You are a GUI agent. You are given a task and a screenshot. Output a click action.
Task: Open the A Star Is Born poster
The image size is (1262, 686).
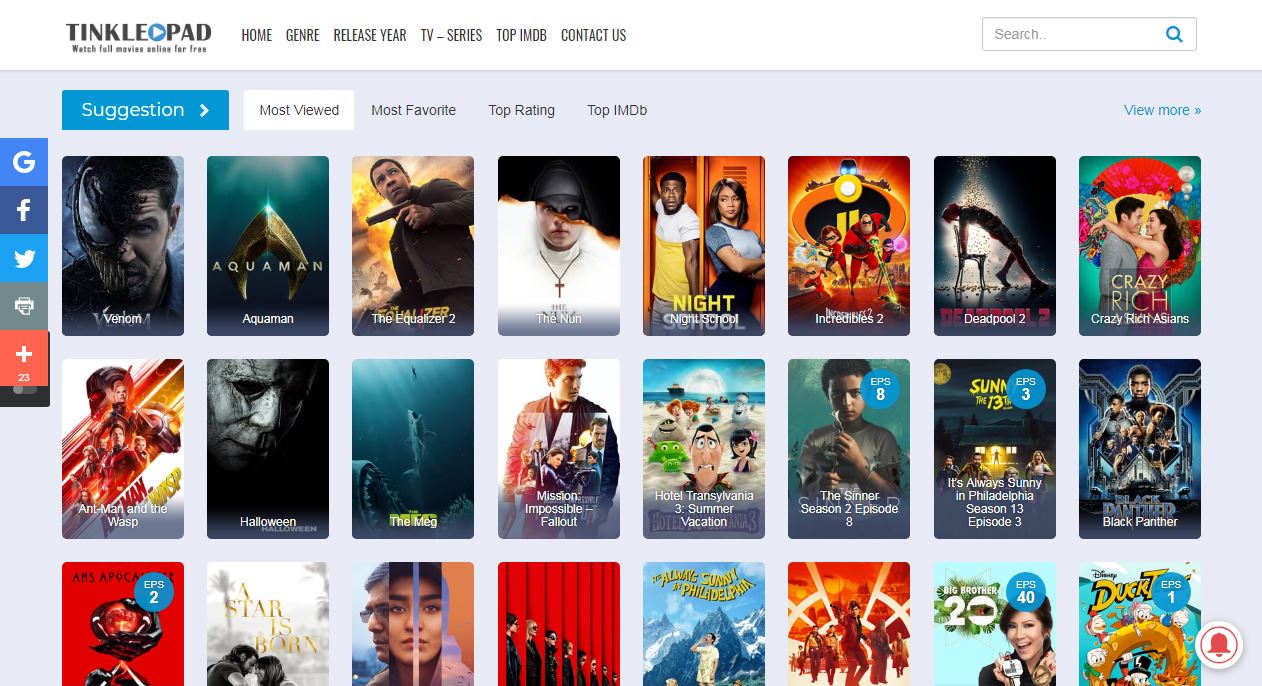(268, 624)
